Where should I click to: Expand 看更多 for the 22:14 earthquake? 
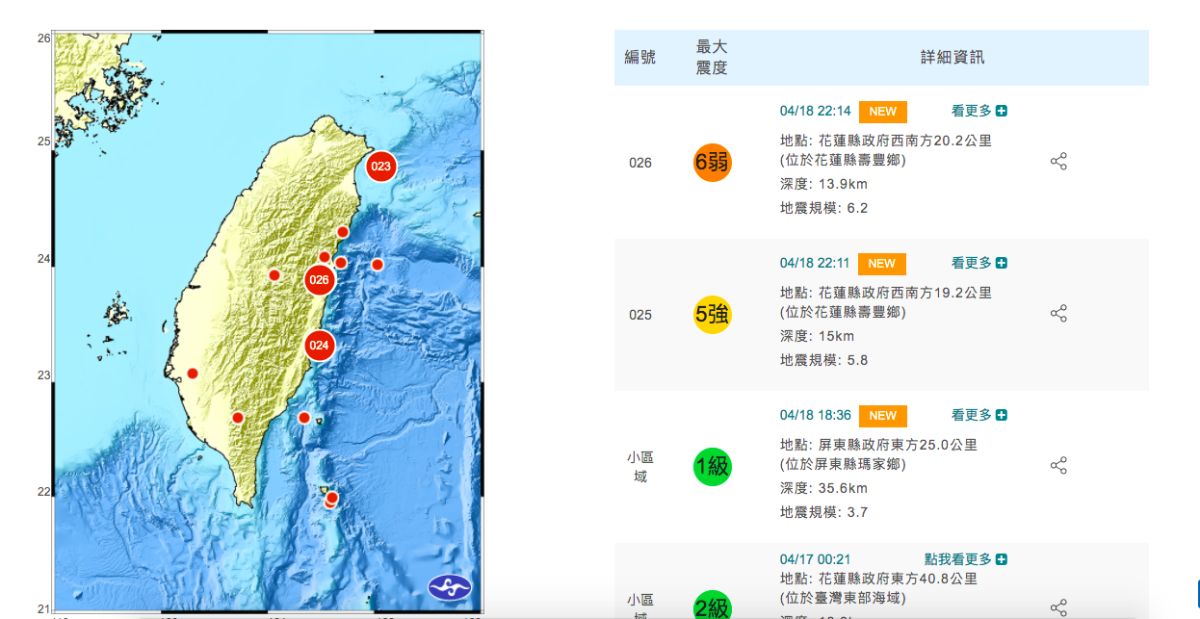(x=978, y=111)
